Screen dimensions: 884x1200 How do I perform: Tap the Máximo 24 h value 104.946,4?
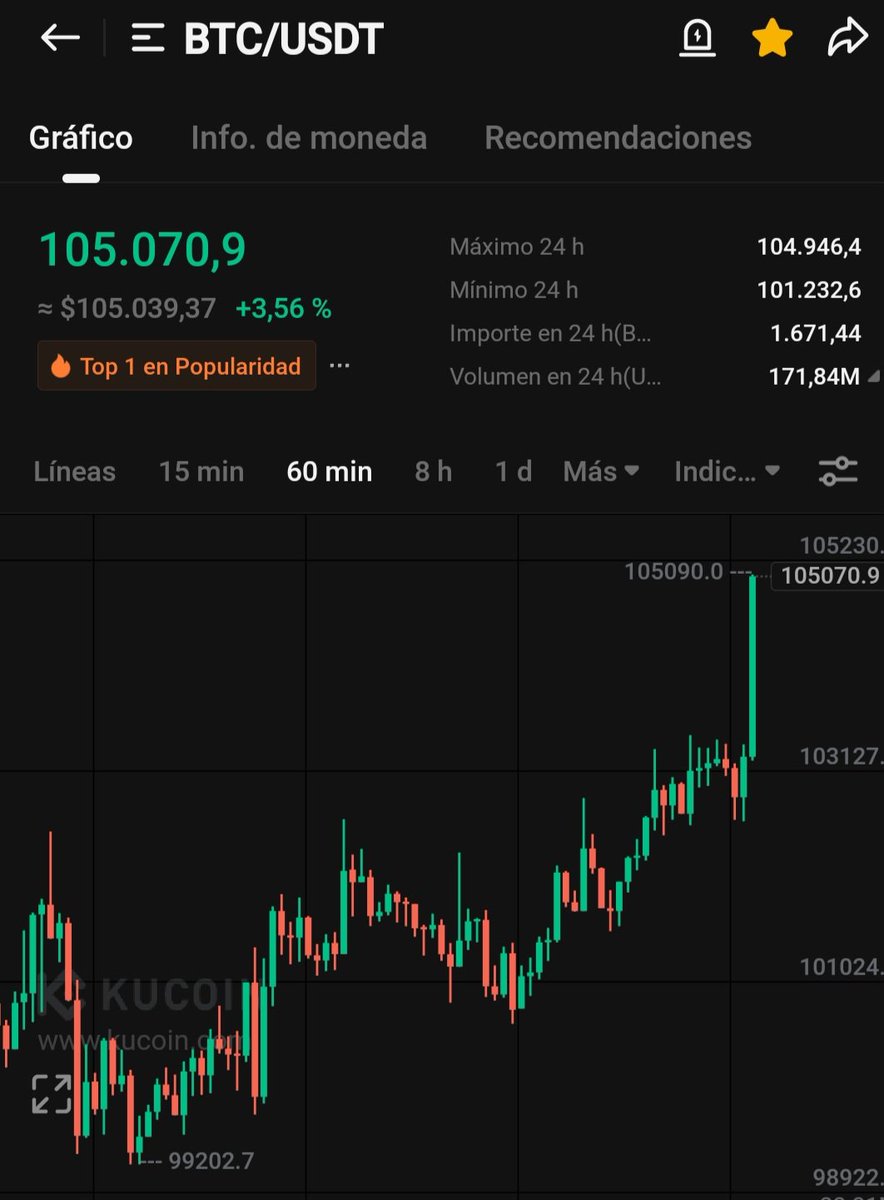809,247
